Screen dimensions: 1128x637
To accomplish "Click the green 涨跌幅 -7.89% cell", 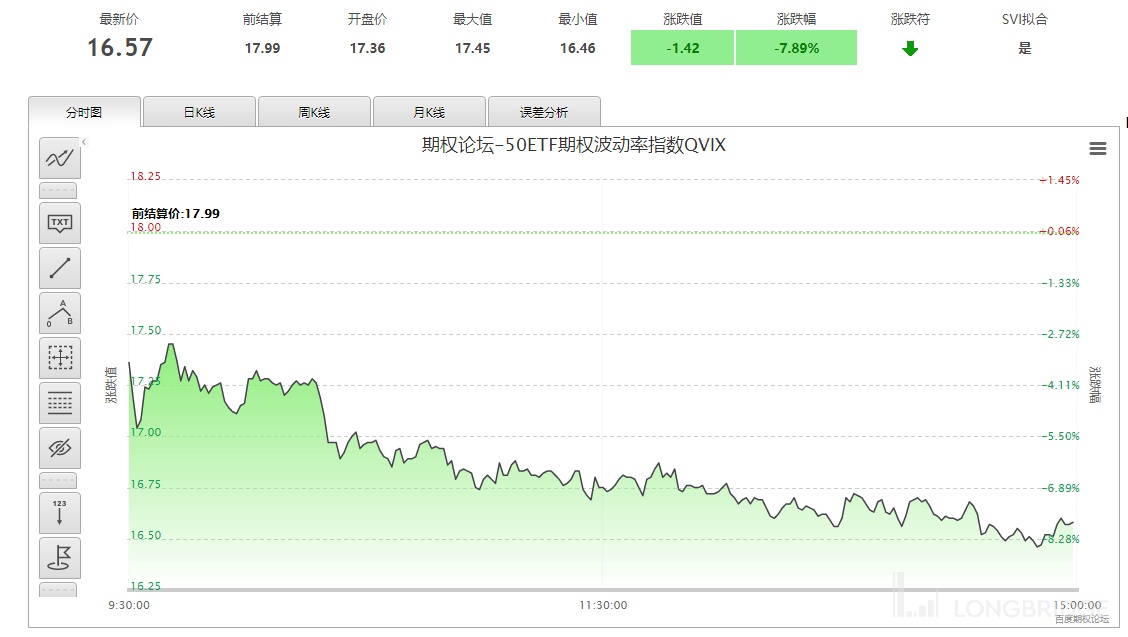I will click(796, 48).
